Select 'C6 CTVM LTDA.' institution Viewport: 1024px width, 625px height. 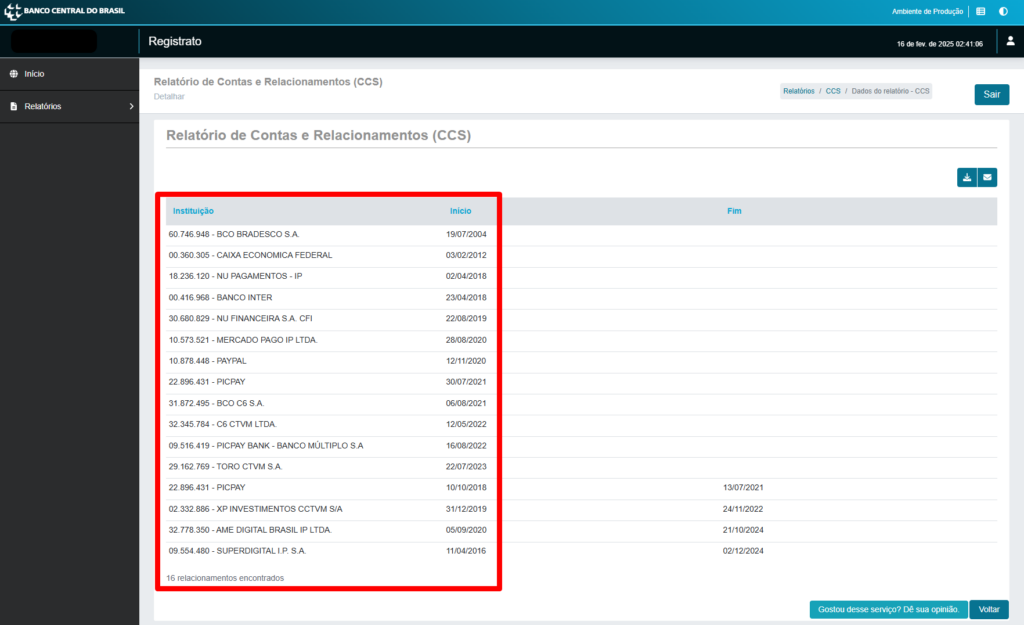[223, 424]
